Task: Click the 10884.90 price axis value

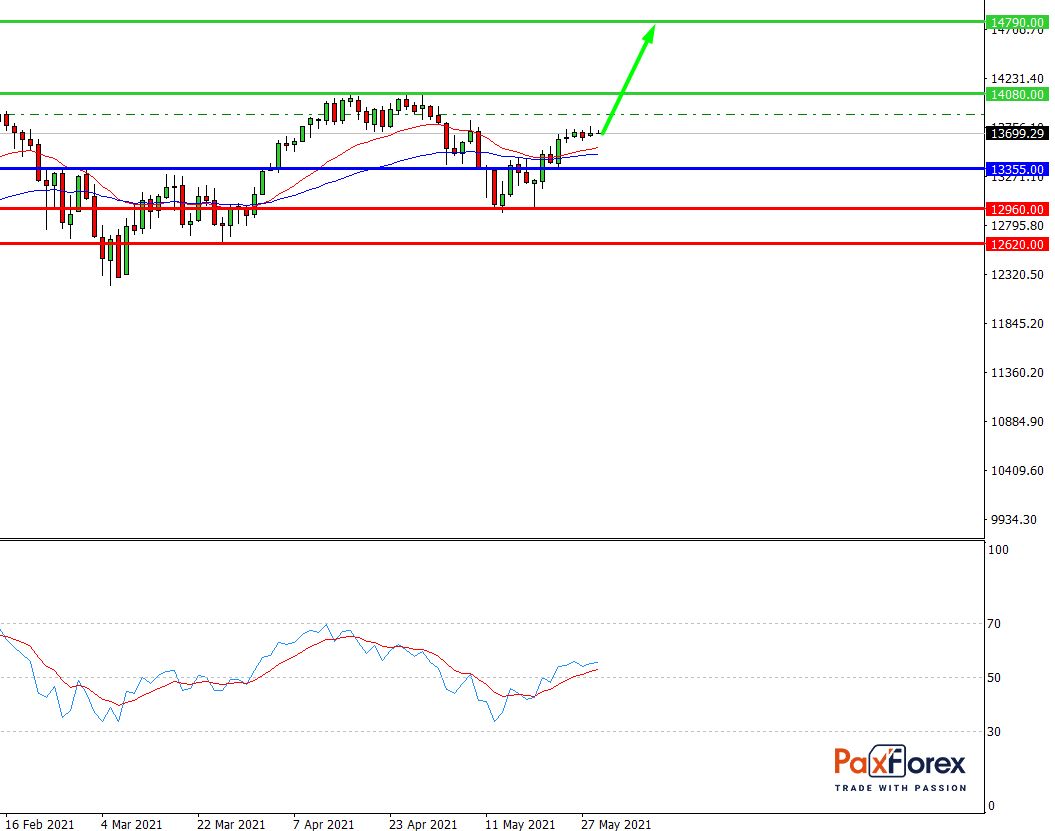Action: click(1017, 422)
